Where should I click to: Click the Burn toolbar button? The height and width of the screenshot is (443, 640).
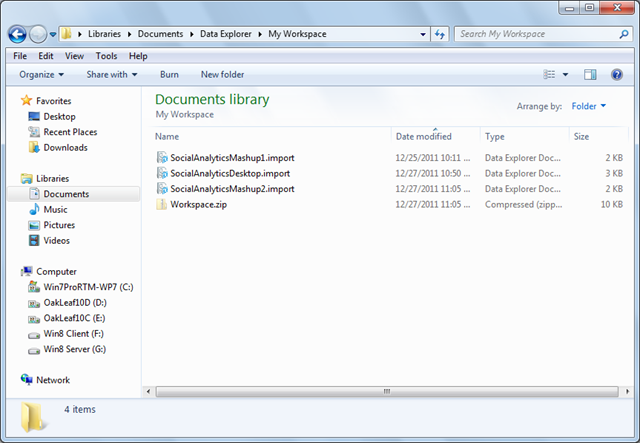click(169, 75)
